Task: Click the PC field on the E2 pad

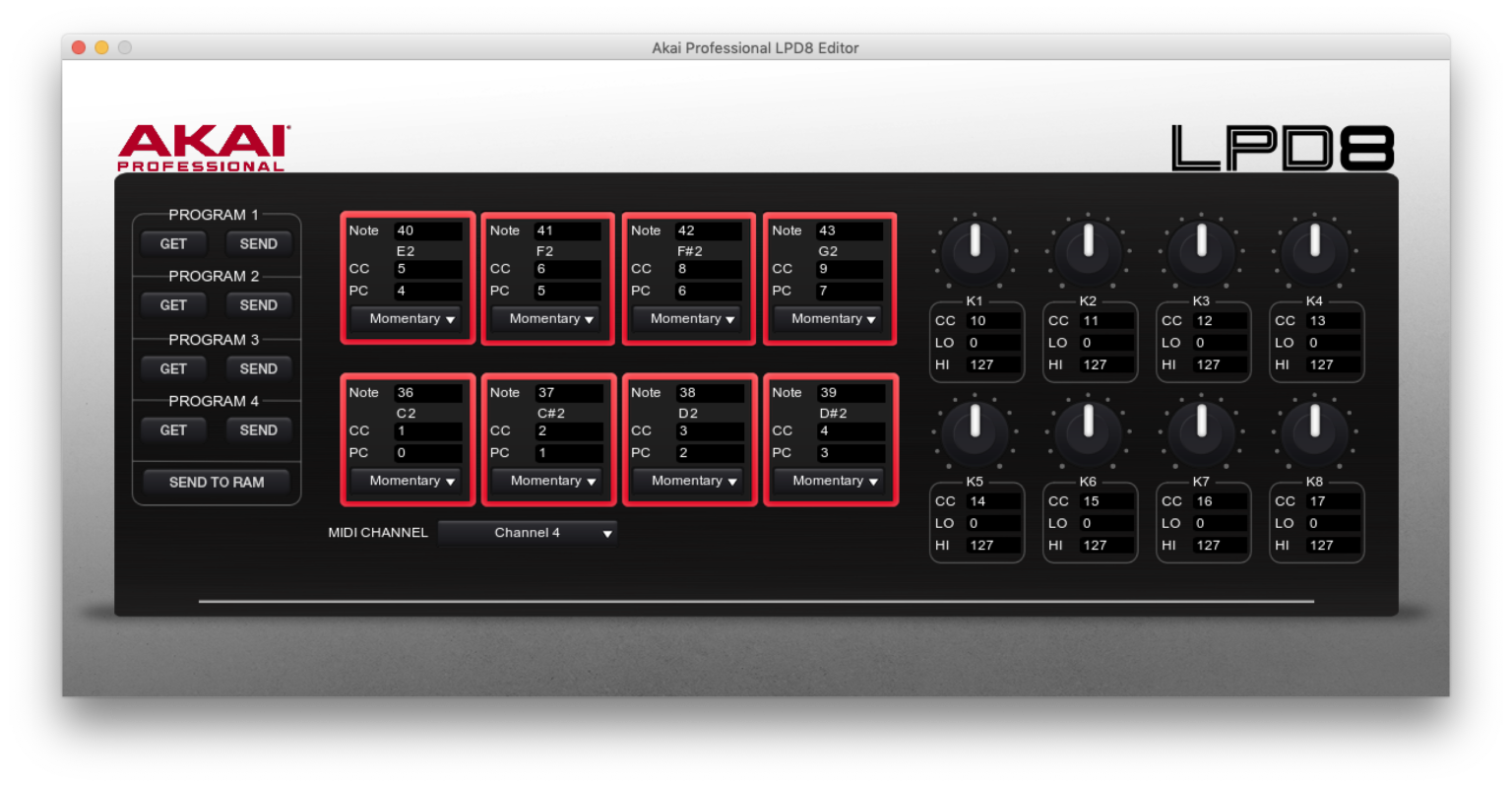Action: click(428, 292)
